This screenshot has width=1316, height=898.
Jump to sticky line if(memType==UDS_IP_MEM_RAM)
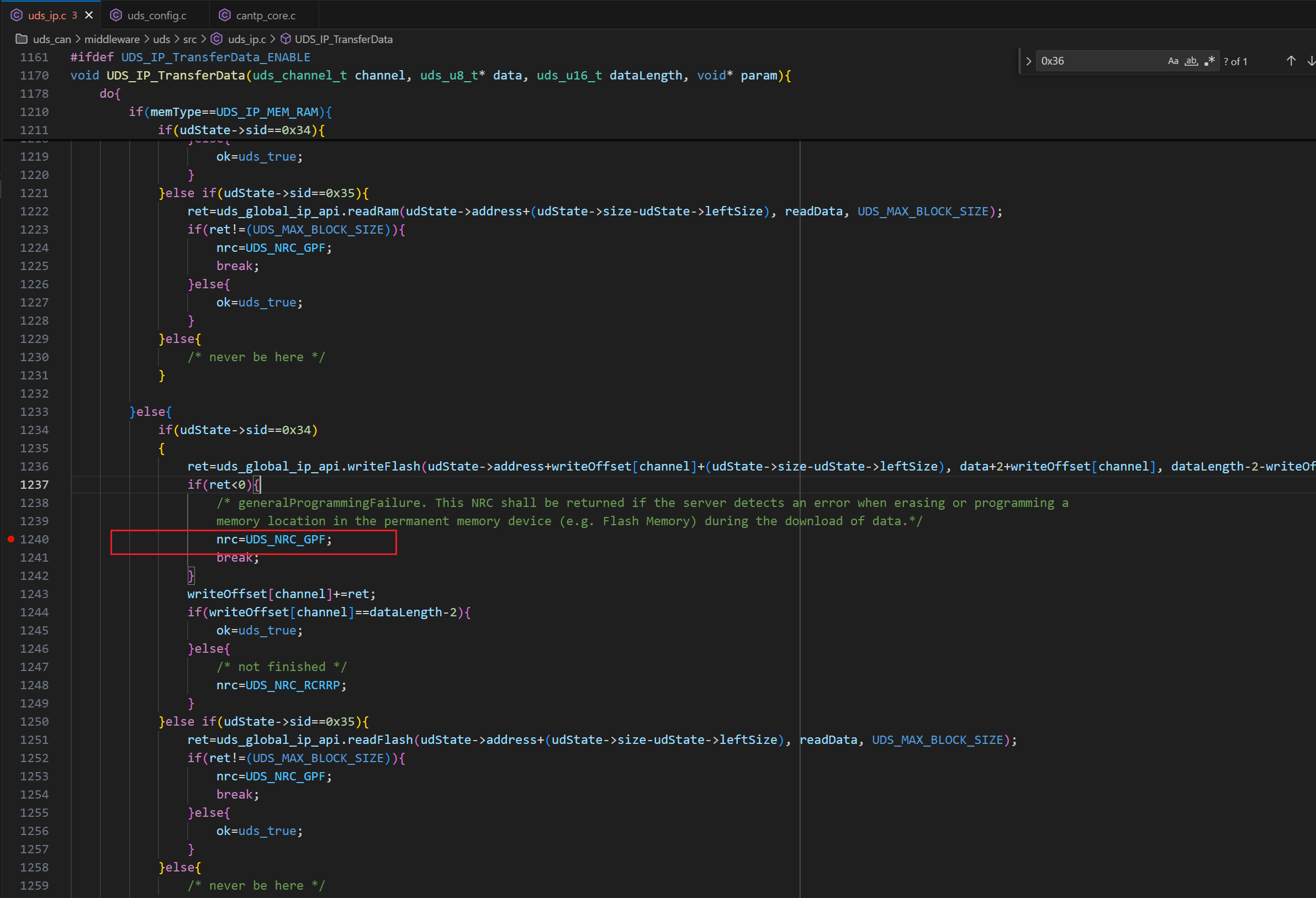(x=230, y=112)
